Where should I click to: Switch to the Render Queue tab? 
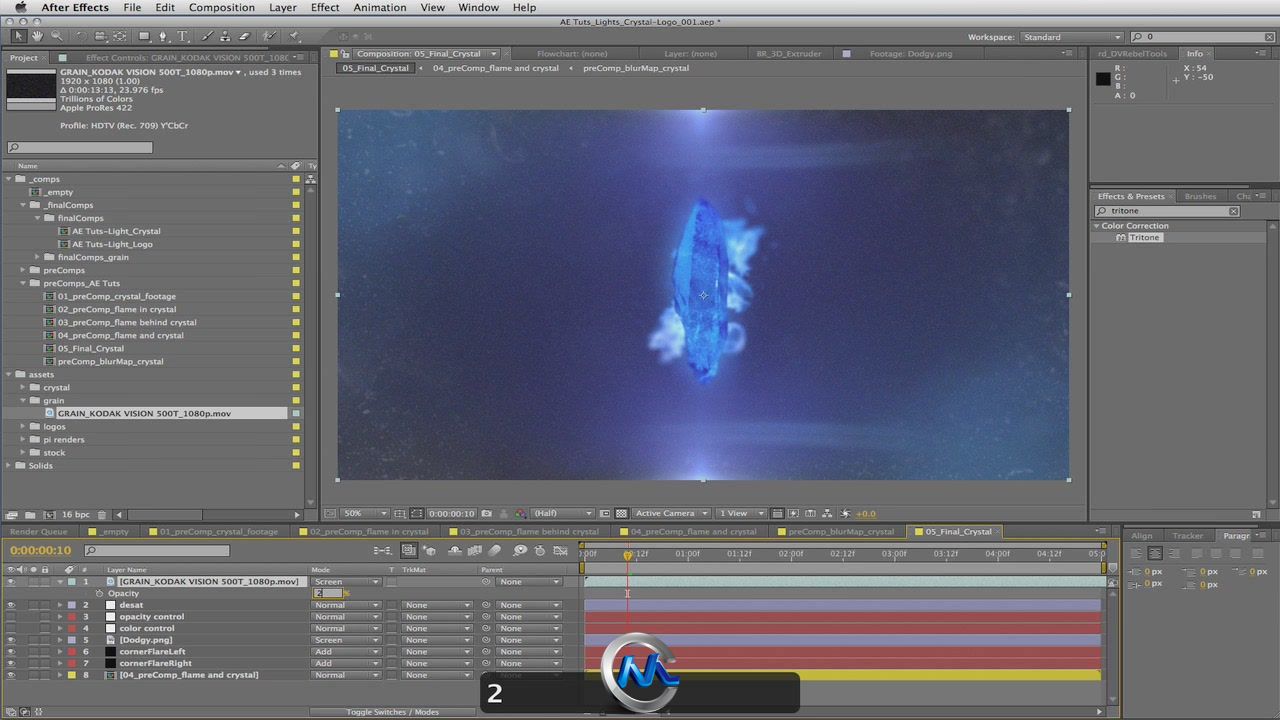click(x=39, y=532)
